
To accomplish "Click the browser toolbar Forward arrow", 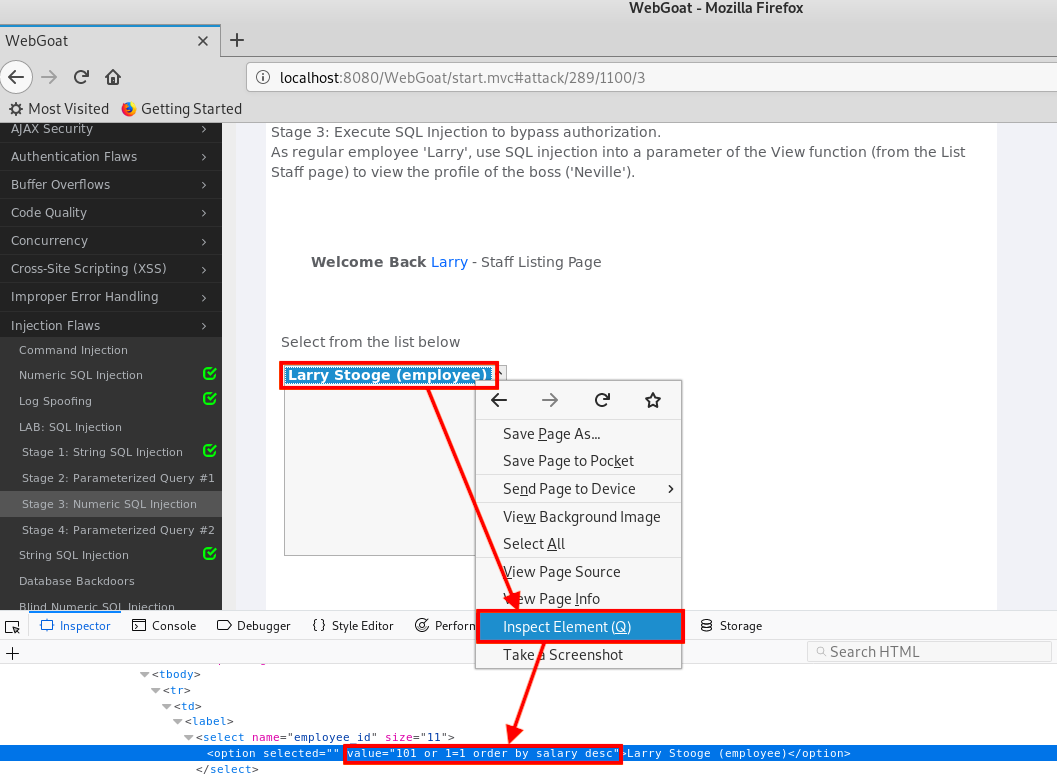I will tap(49, 77).
